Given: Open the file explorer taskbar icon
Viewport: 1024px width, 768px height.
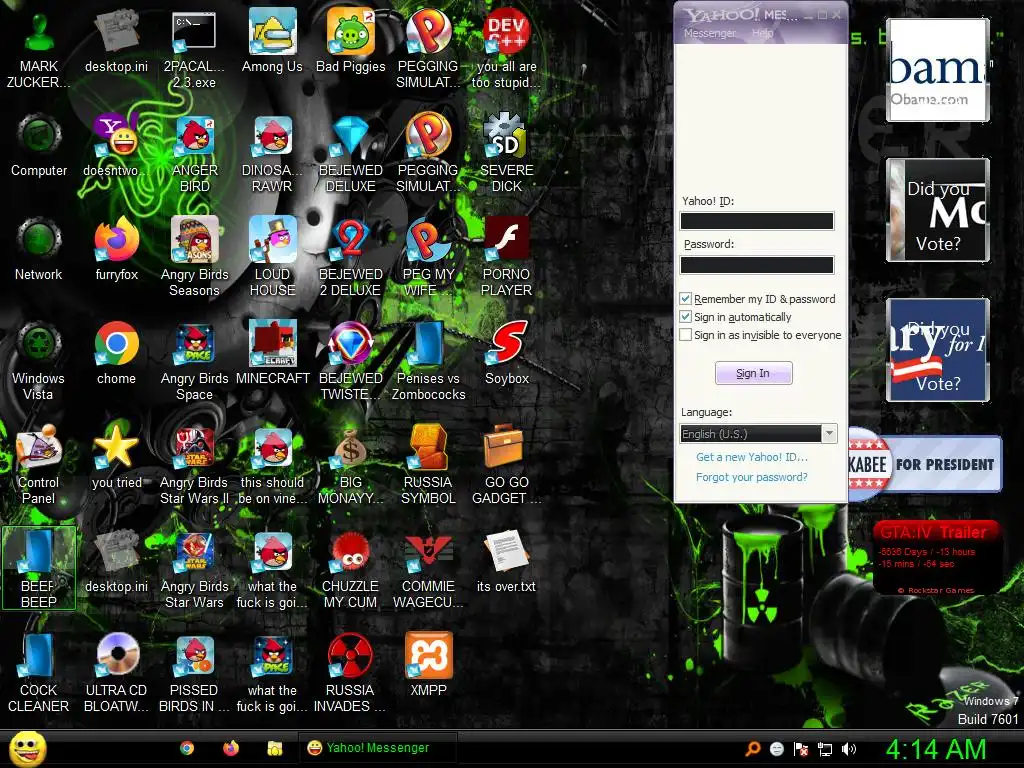Looking at the screenshot, I should tap(275, 748).
